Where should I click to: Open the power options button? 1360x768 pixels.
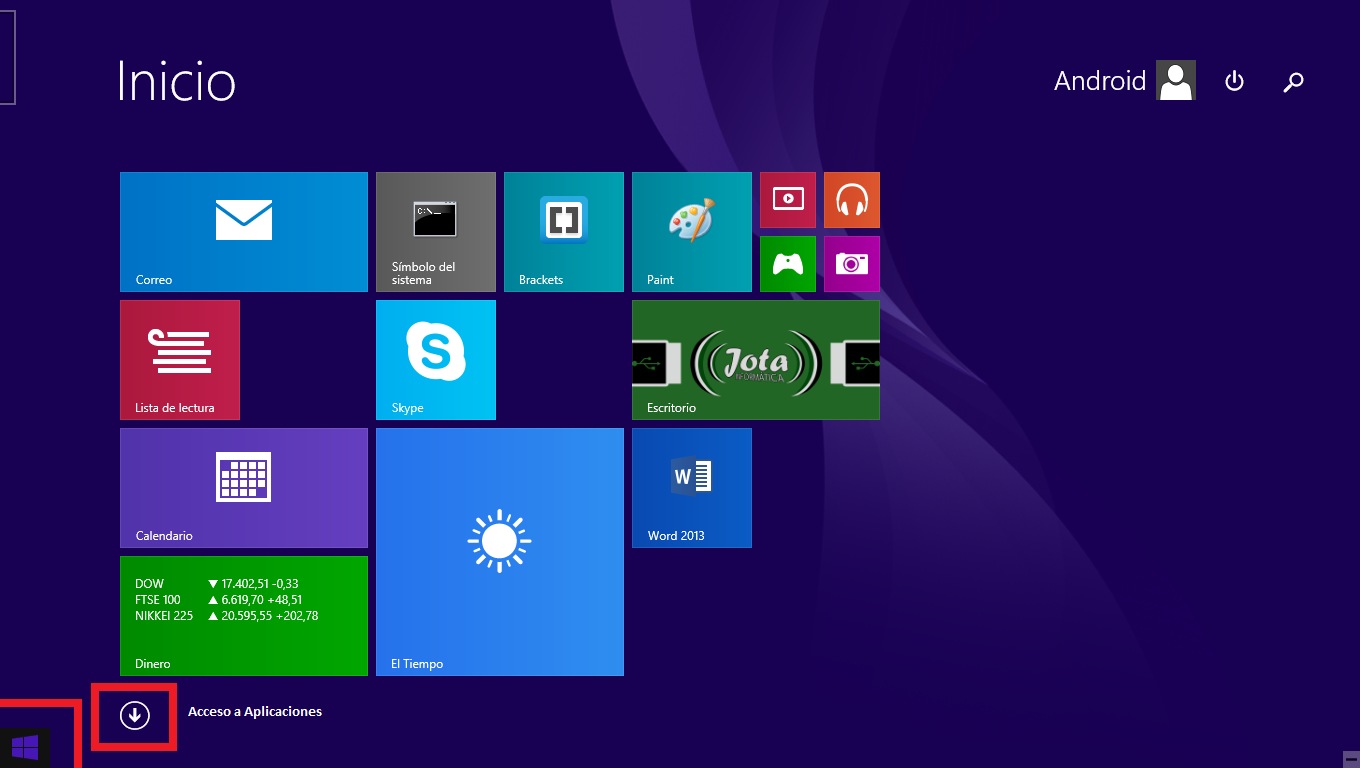(x=1234, y=81)
